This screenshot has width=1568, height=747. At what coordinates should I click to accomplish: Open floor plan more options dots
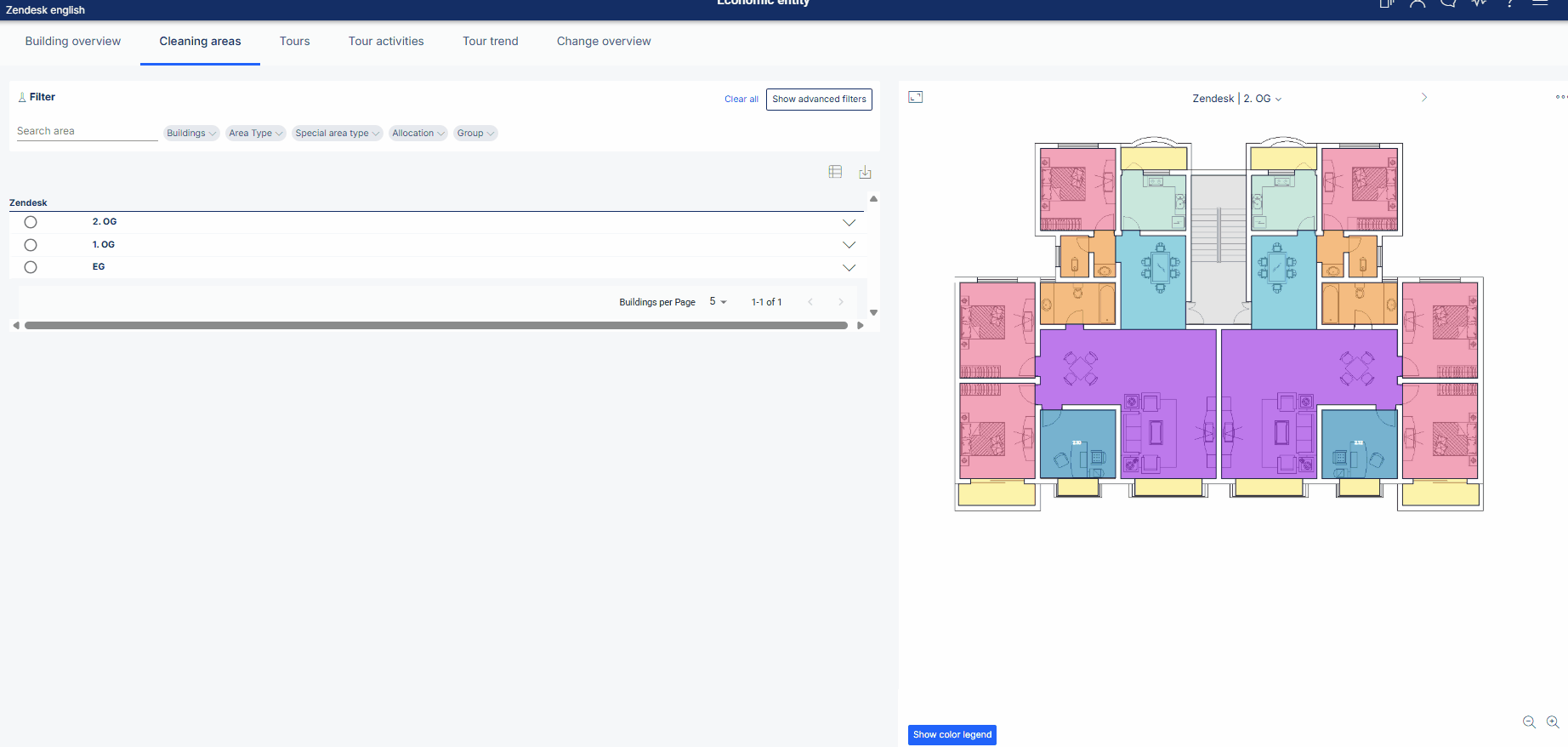tap(1561, 97)
